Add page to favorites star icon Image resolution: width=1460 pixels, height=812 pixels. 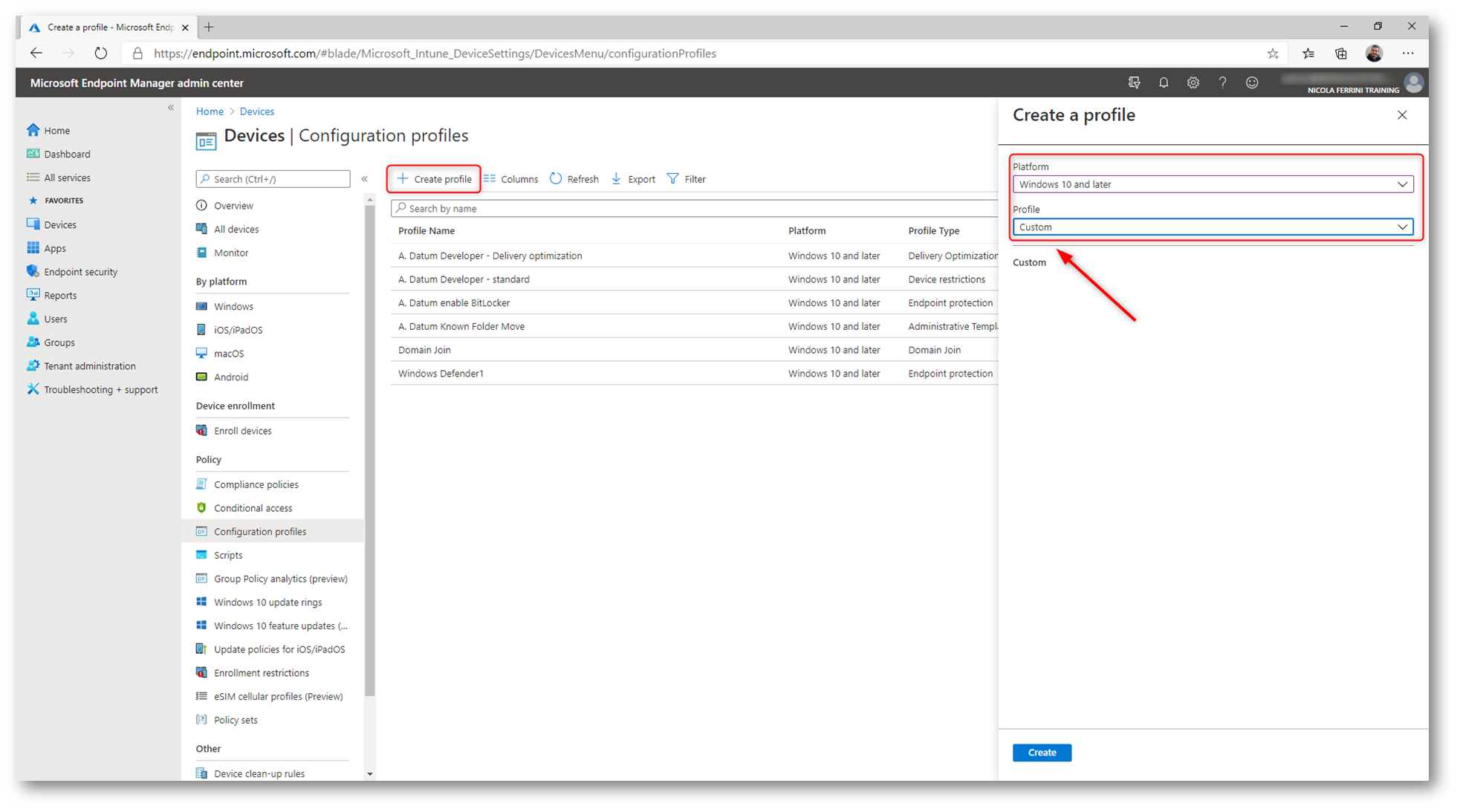point(1273,53)
